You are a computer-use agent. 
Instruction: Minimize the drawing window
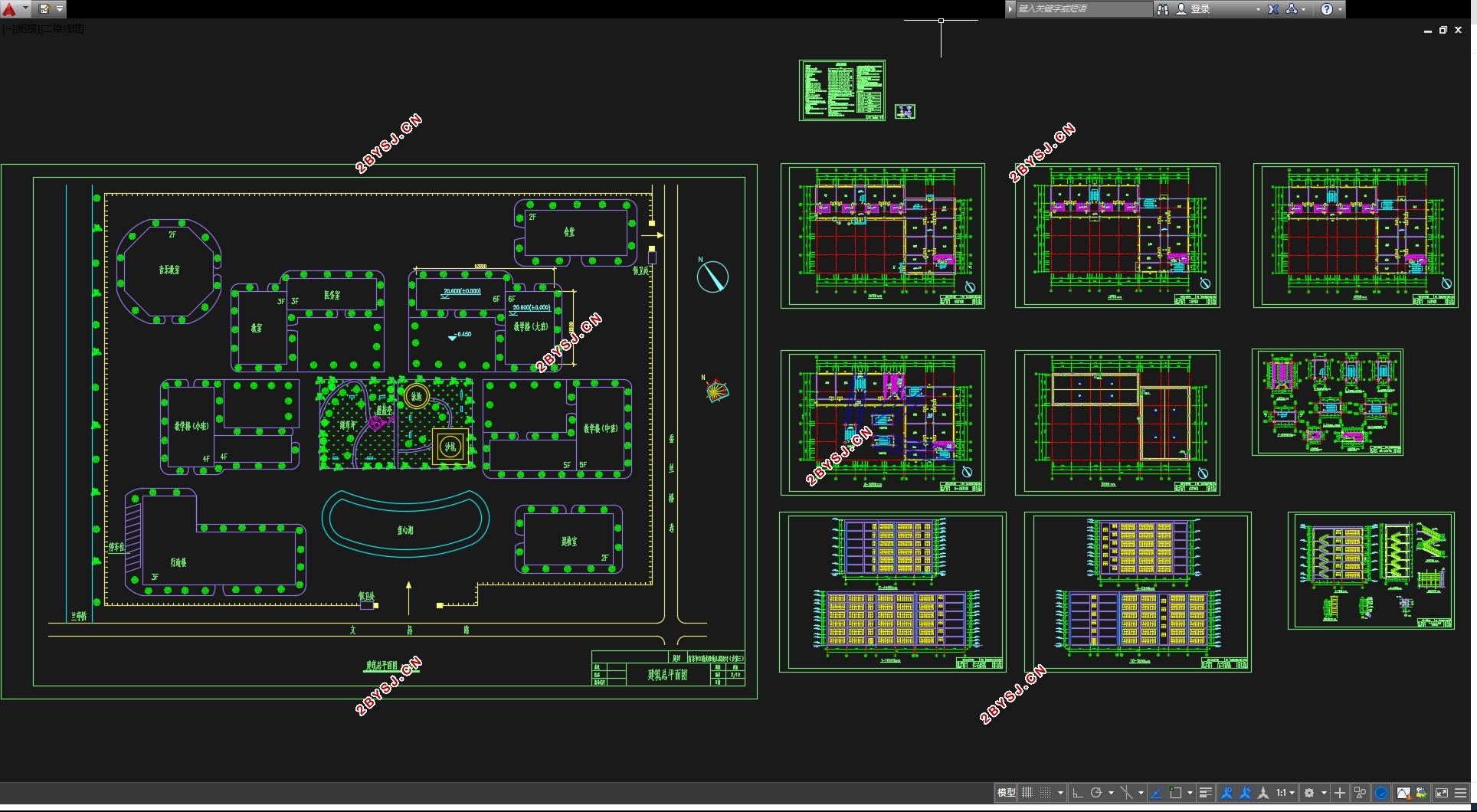(x=1428, y=31)
